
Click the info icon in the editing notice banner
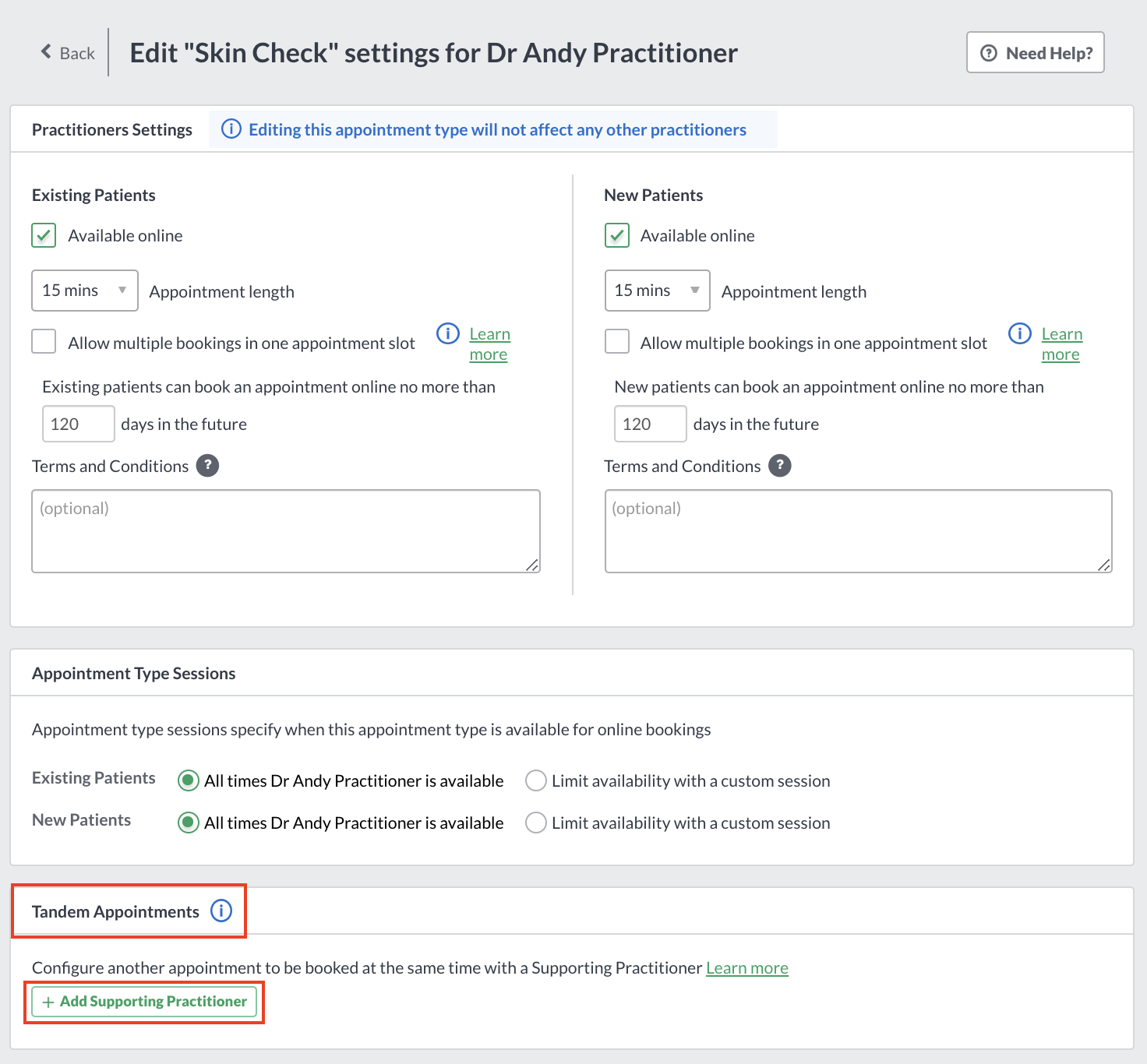point(231,129)
